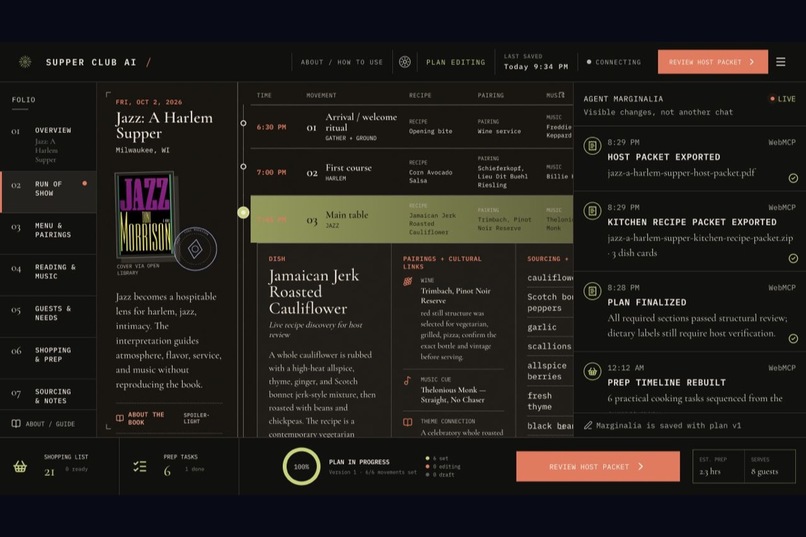
Task: Click the aperture icon beside Plan Editing
Action: [x=405, y=62]
